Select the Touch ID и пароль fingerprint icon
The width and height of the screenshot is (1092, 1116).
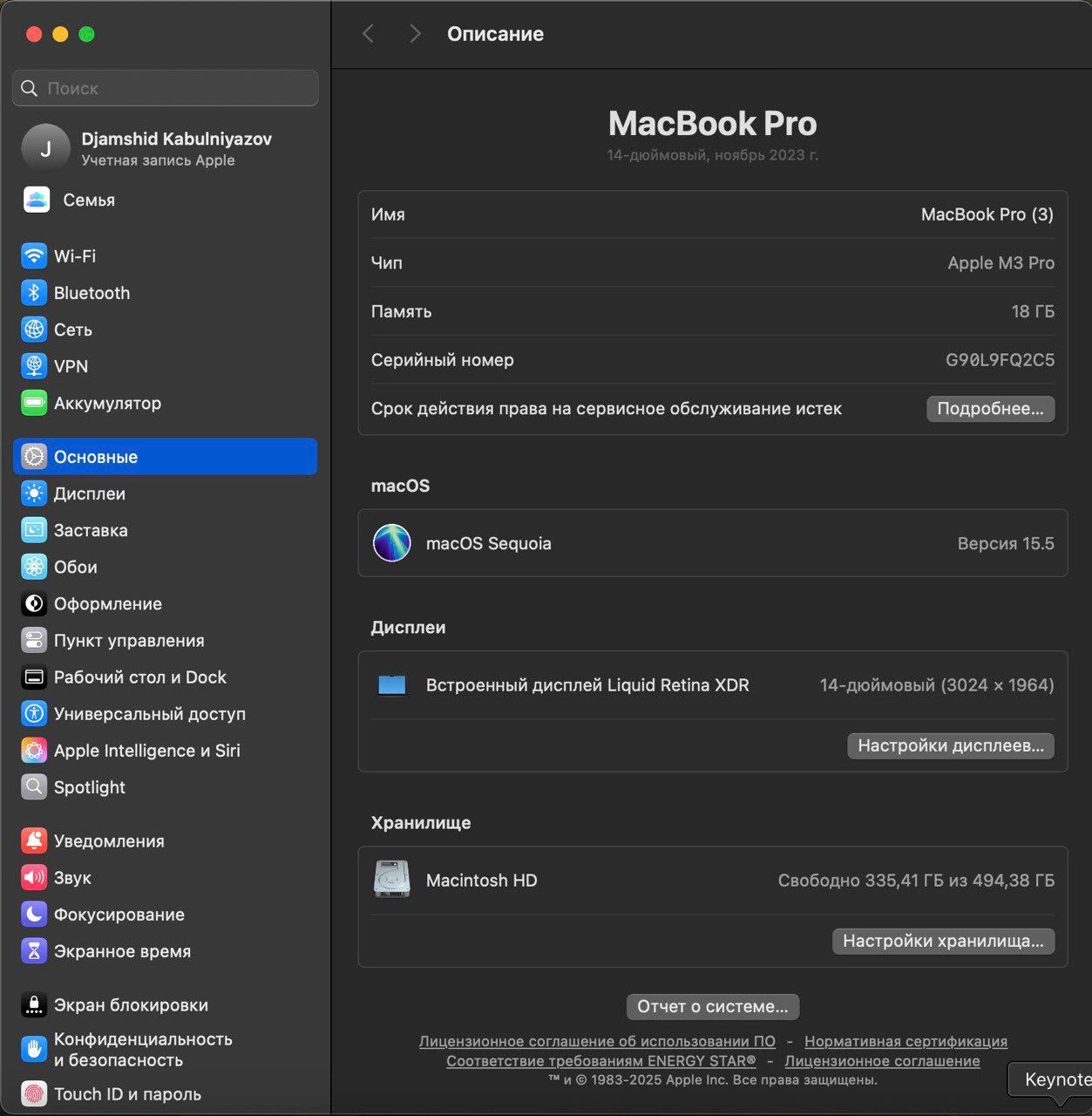coord(34,1093)
